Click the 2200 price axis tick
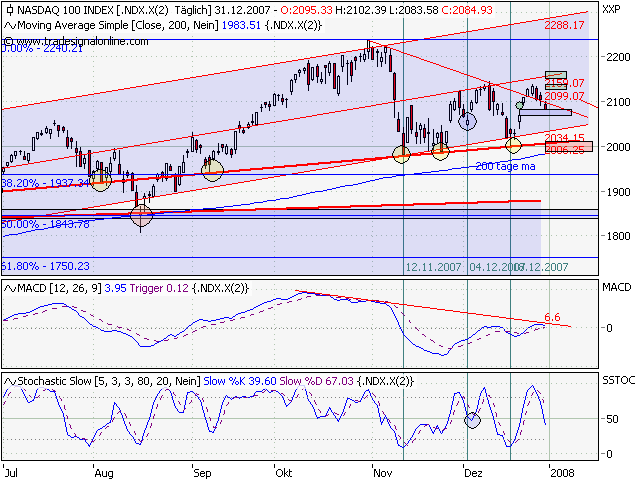The height and width of the screenshot is (480, 640). (618, 57)
